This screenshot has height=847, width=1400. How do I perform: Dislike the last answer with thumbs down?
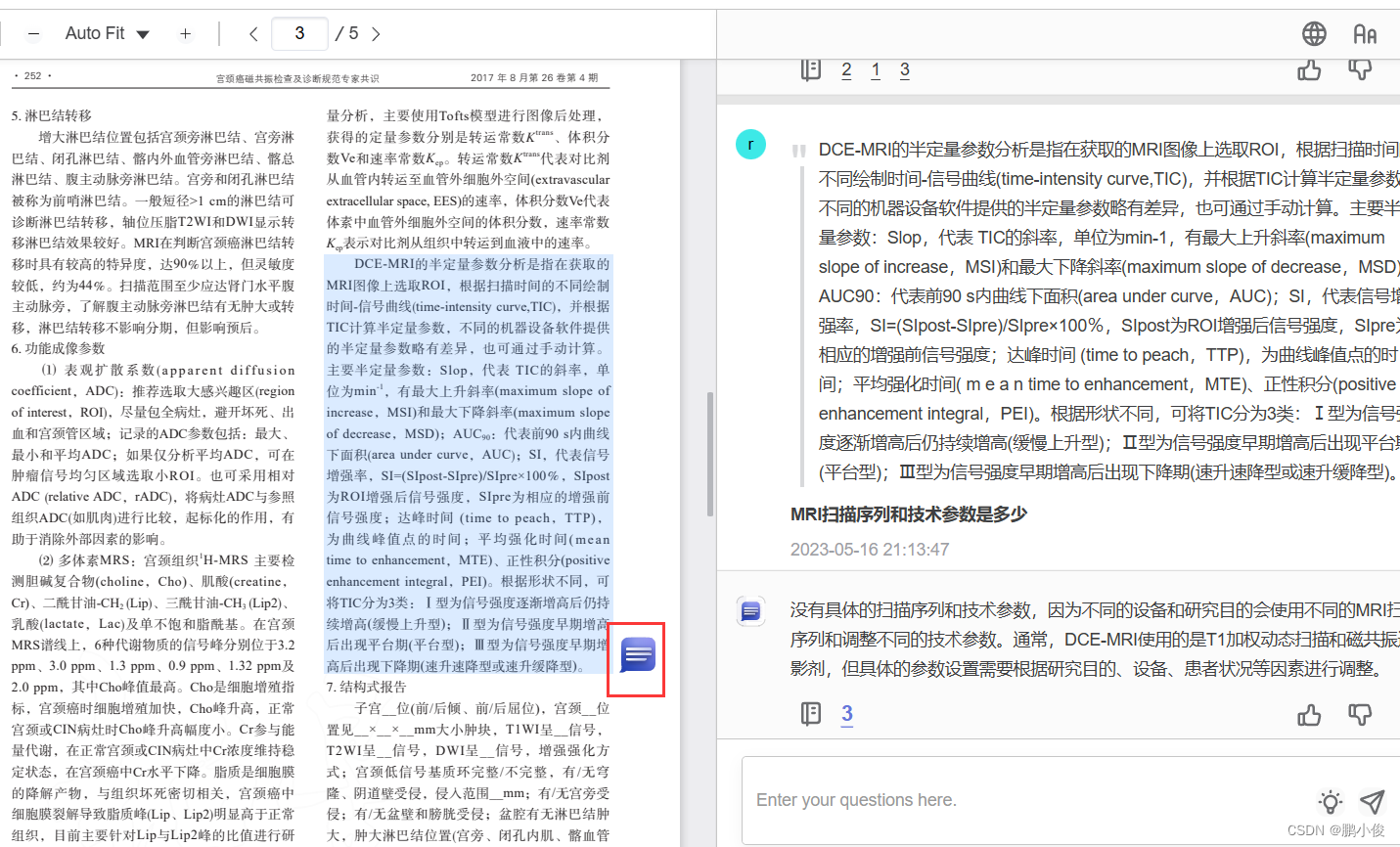pos(1360,716)
